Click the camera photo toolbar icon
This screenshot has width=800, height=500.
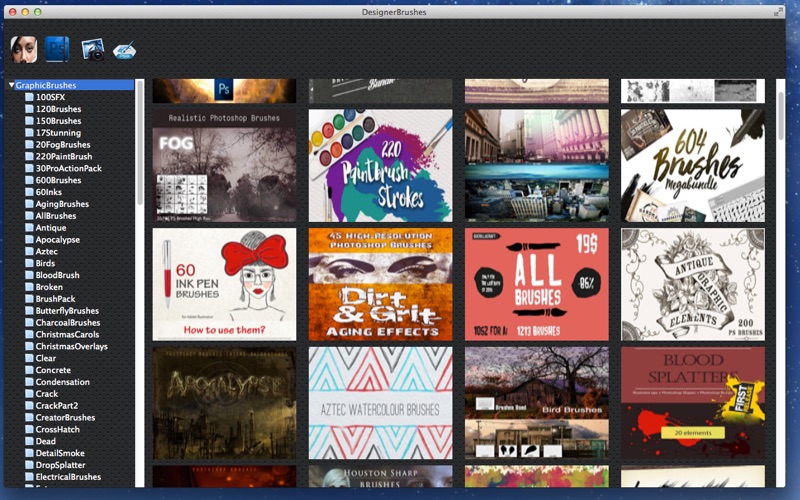tap(93, 50)
